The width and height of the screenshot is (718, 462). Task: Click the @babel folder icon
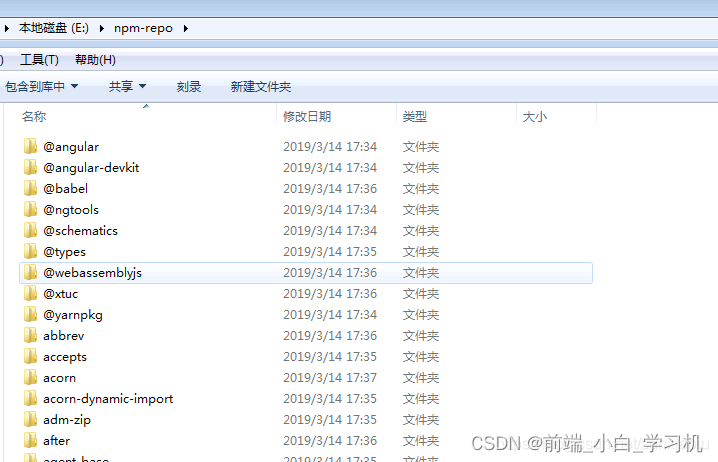[x=30, y=189]
